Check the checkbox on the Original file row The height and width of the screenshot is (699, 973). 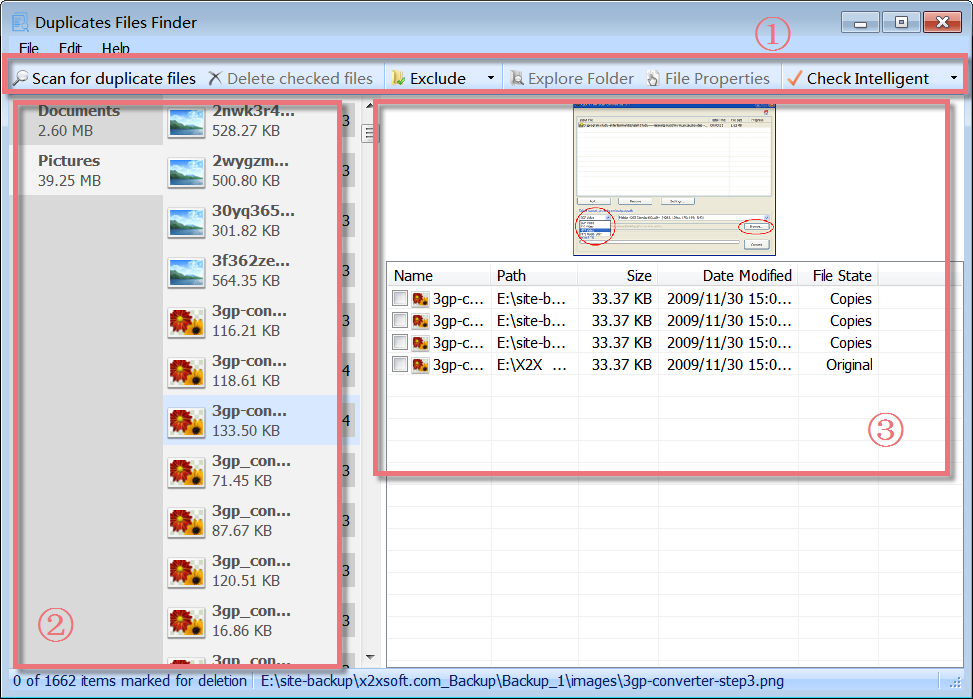coord(401,364)
